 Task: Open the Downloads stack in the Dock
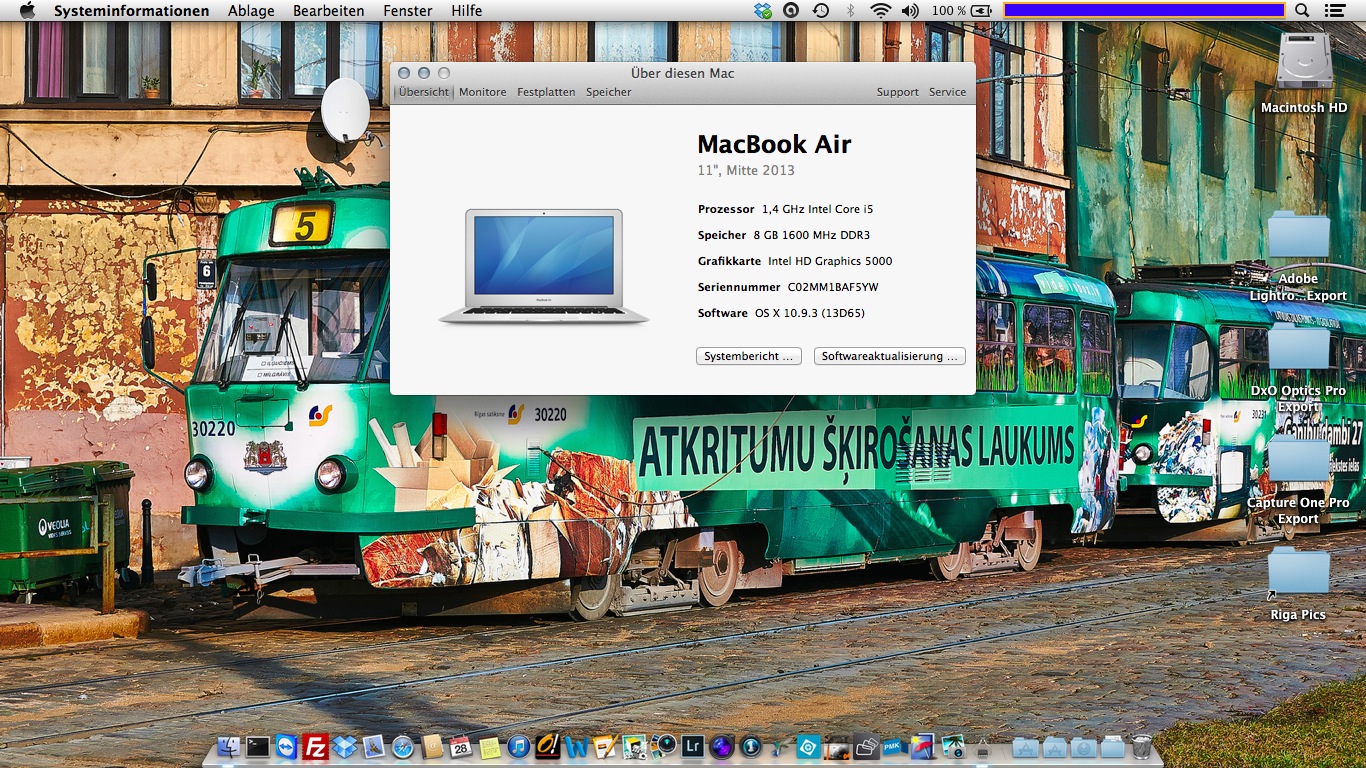[x=1084, y=747]
